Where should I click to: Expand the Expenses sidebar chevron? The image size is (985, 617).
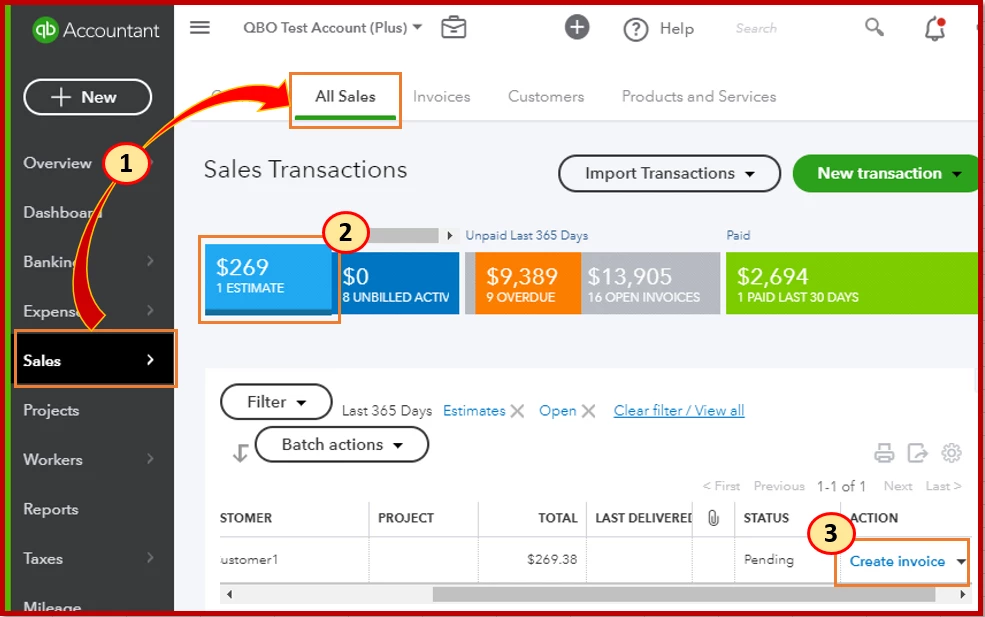pos(150,310)
